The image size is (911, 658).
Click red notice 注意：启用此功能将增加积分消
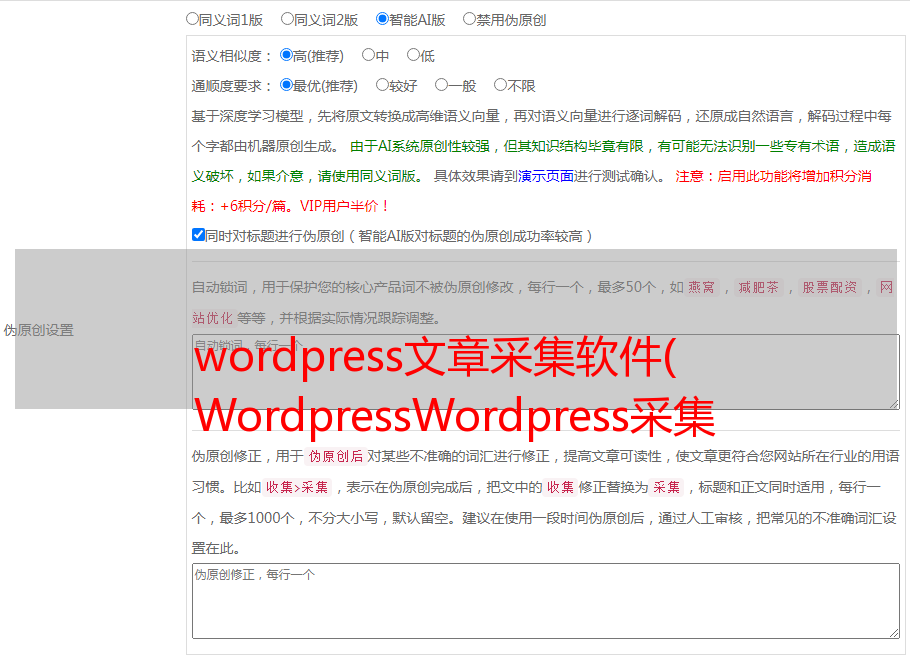tap(773, 176)
